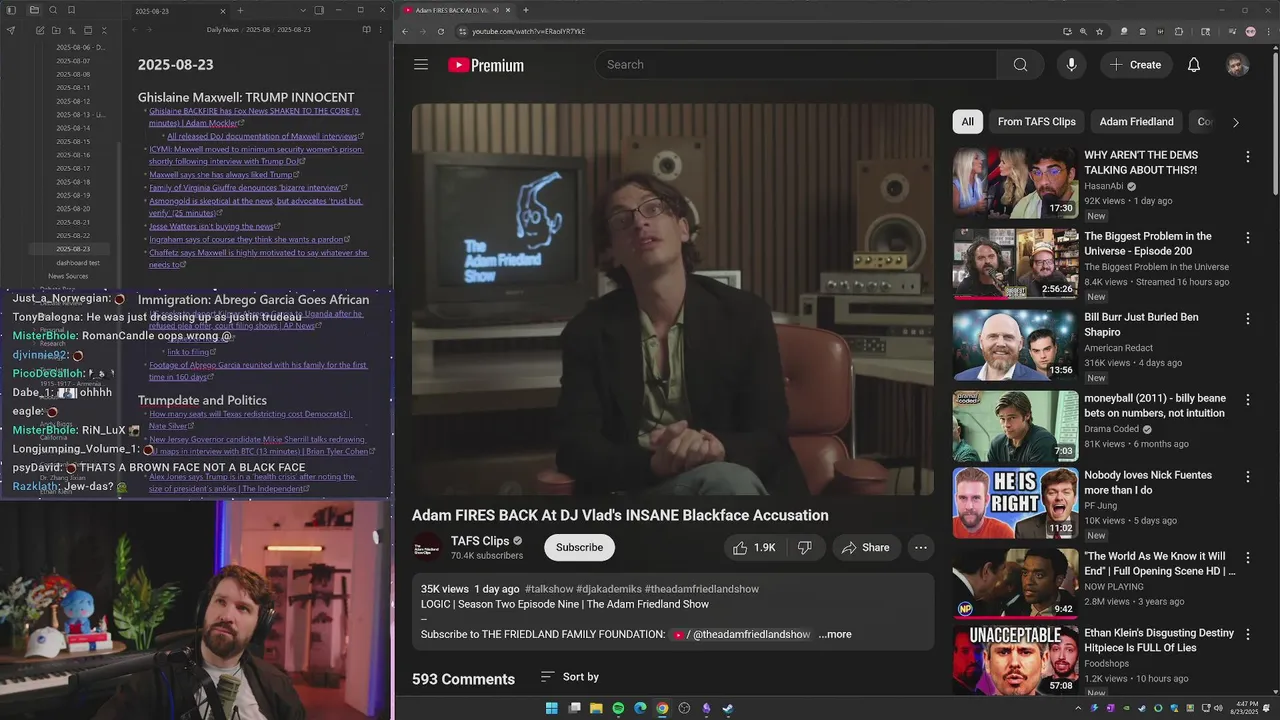Like the video with 1.9K likes
This screenshot has height=720, width=1280.
point(755,548)
